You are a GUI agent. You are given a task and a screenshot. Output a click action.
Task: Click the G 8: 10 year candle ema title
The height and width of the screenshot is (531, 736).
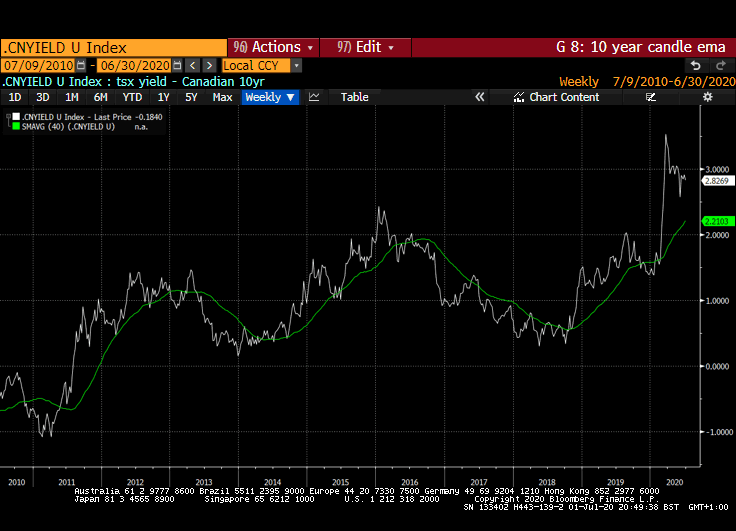[641, 47]
